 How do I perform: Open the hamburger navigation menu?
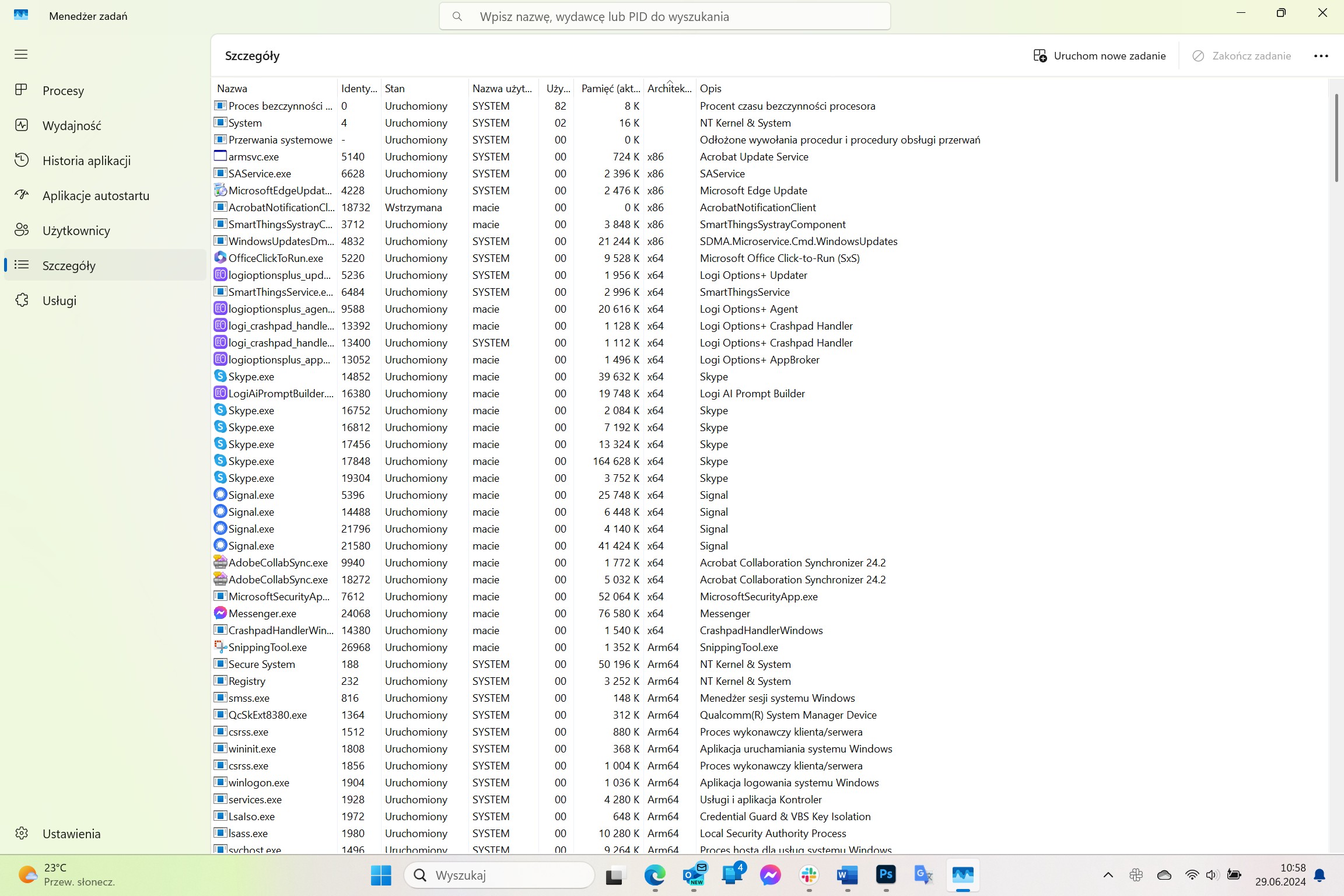pyautogui.click(x=21, y=54)
